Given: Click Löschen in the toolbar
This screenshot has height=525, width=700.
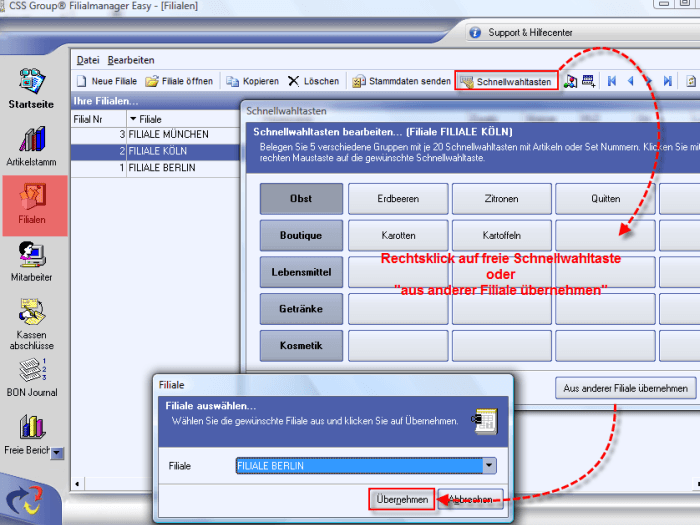Looking at the screenshot, I should click(313, 81).
